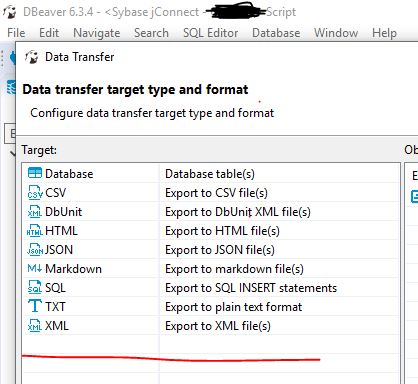Click 'Export to plain text format' text

[234, 307]
